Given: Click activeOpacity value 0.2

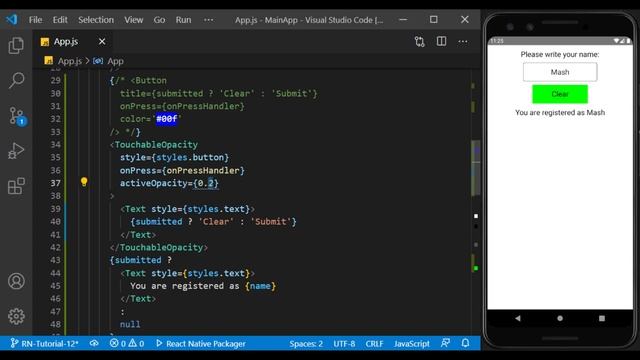Looking at the screenshot, I should 206,183.
